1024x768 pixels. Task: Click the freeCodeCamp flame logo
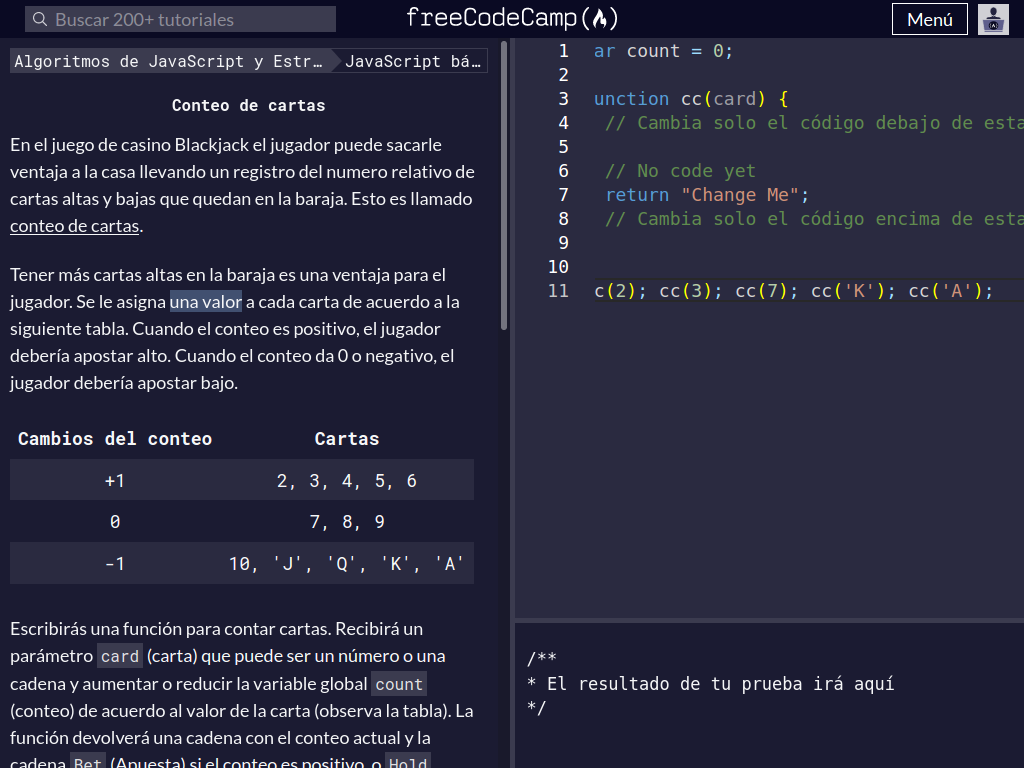(600, 17)
